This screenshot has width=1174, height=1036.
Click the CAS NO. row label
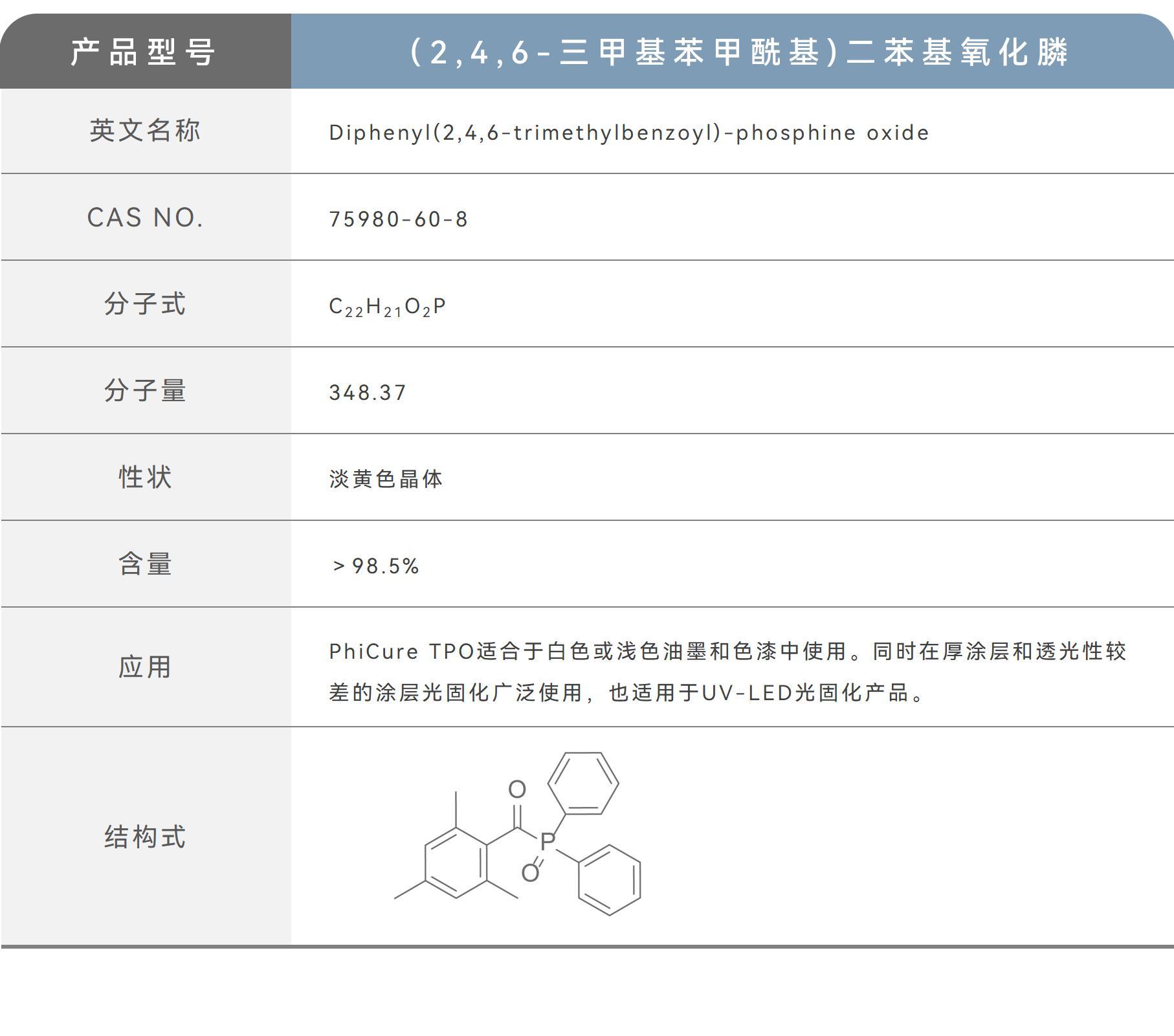tap(146, 218)
